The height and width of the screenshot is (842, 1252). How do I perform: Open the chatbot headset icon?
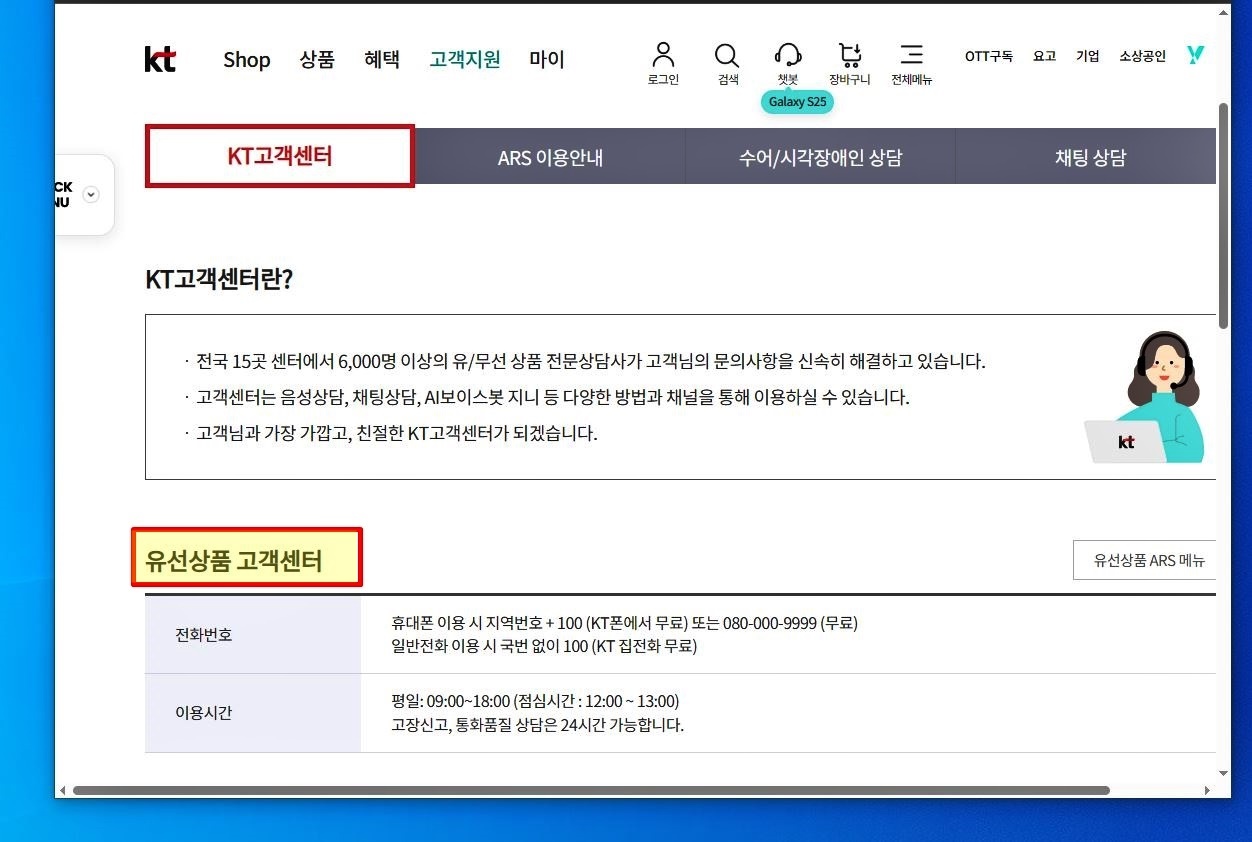[788, 54]
